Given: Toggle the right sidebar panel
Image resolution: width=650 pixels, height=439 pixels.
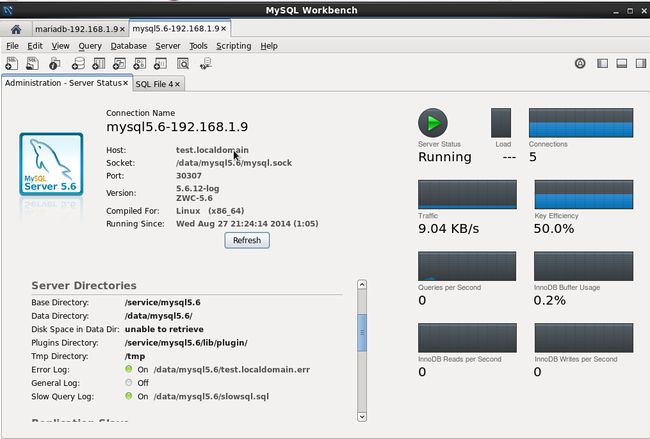Looking at the screenshot, I should (641, 63).
